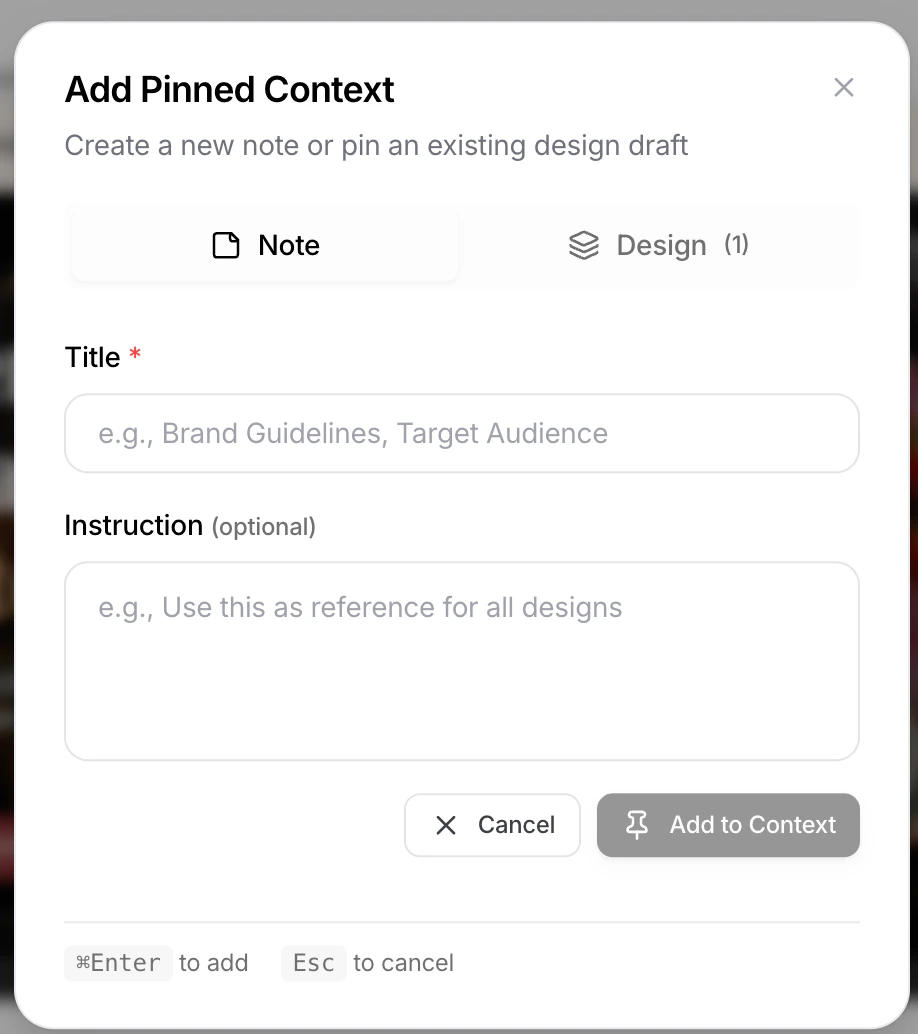Click inside the Title input field
The image size is (918, 1034).
tap(461, 433)
